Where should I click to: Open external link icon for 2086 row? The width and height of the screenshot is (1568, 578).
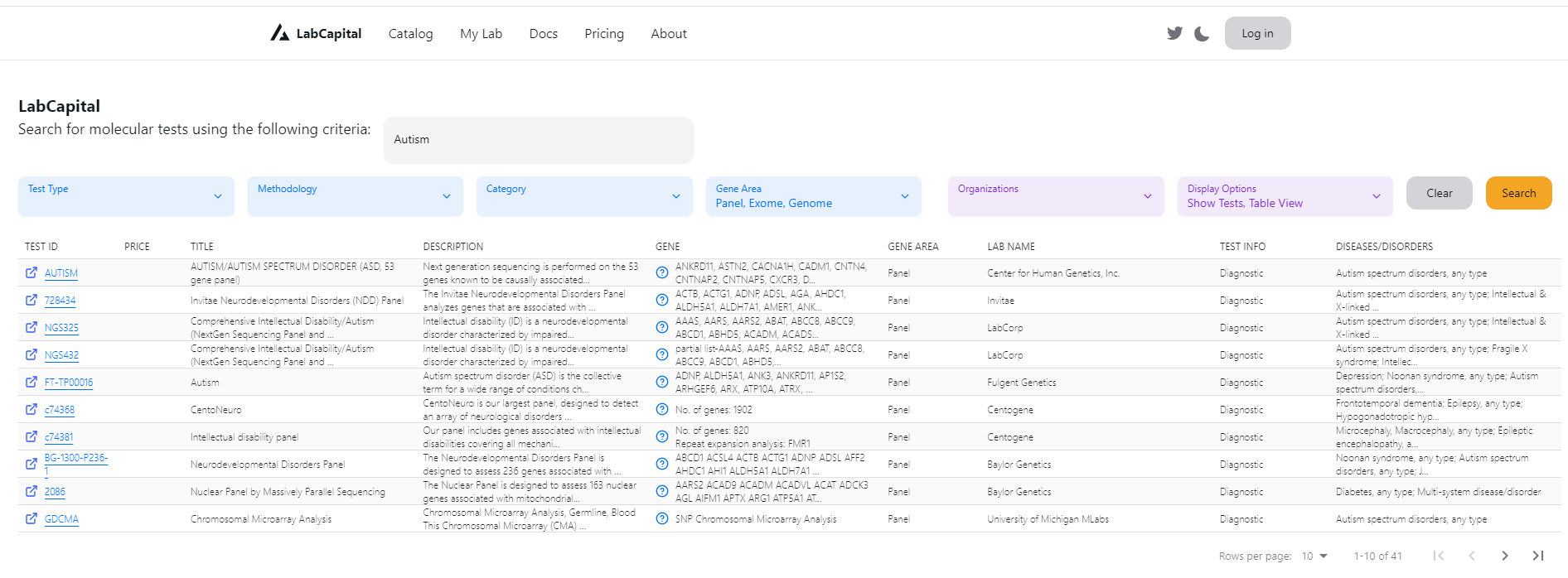(x=31, y=491)
